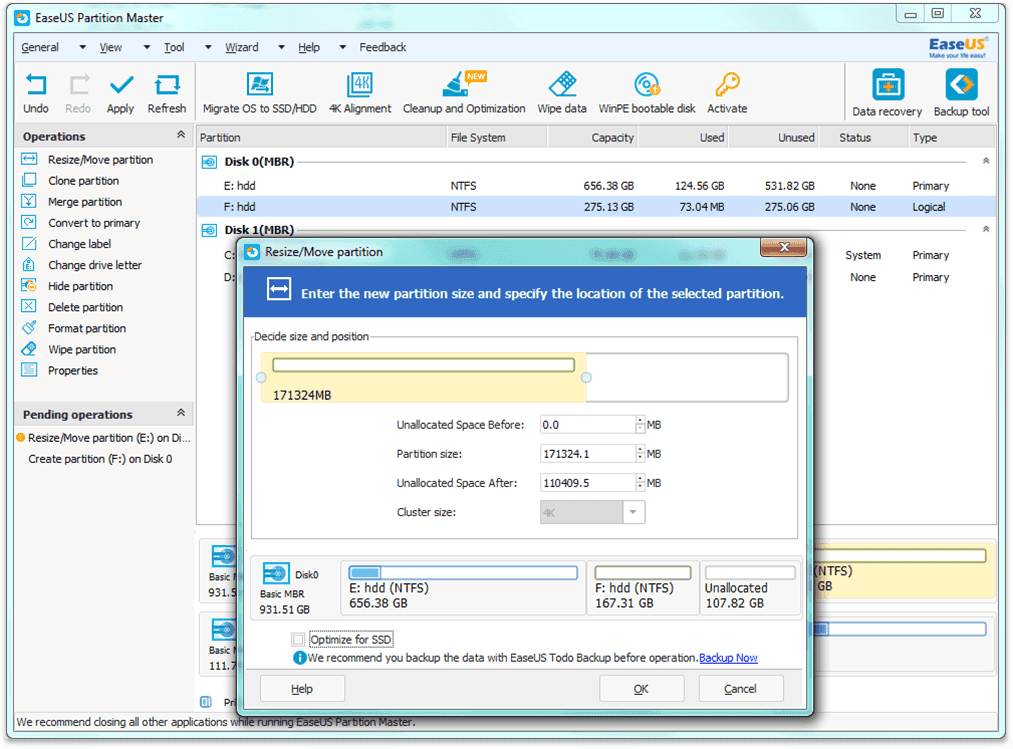Select Change label operation

[x=79, y=244]
